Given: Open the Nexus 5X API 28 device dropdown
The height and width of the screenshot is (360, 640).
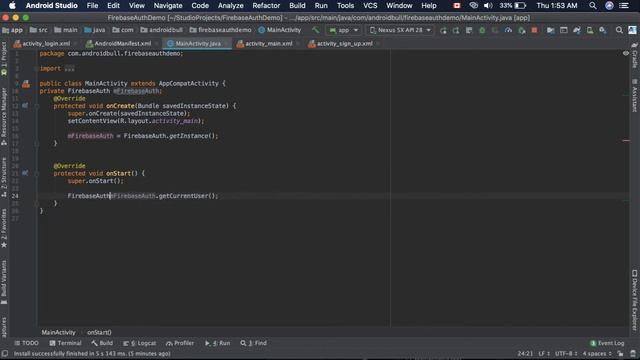Looking at the screenshot, I should point(400,30).
